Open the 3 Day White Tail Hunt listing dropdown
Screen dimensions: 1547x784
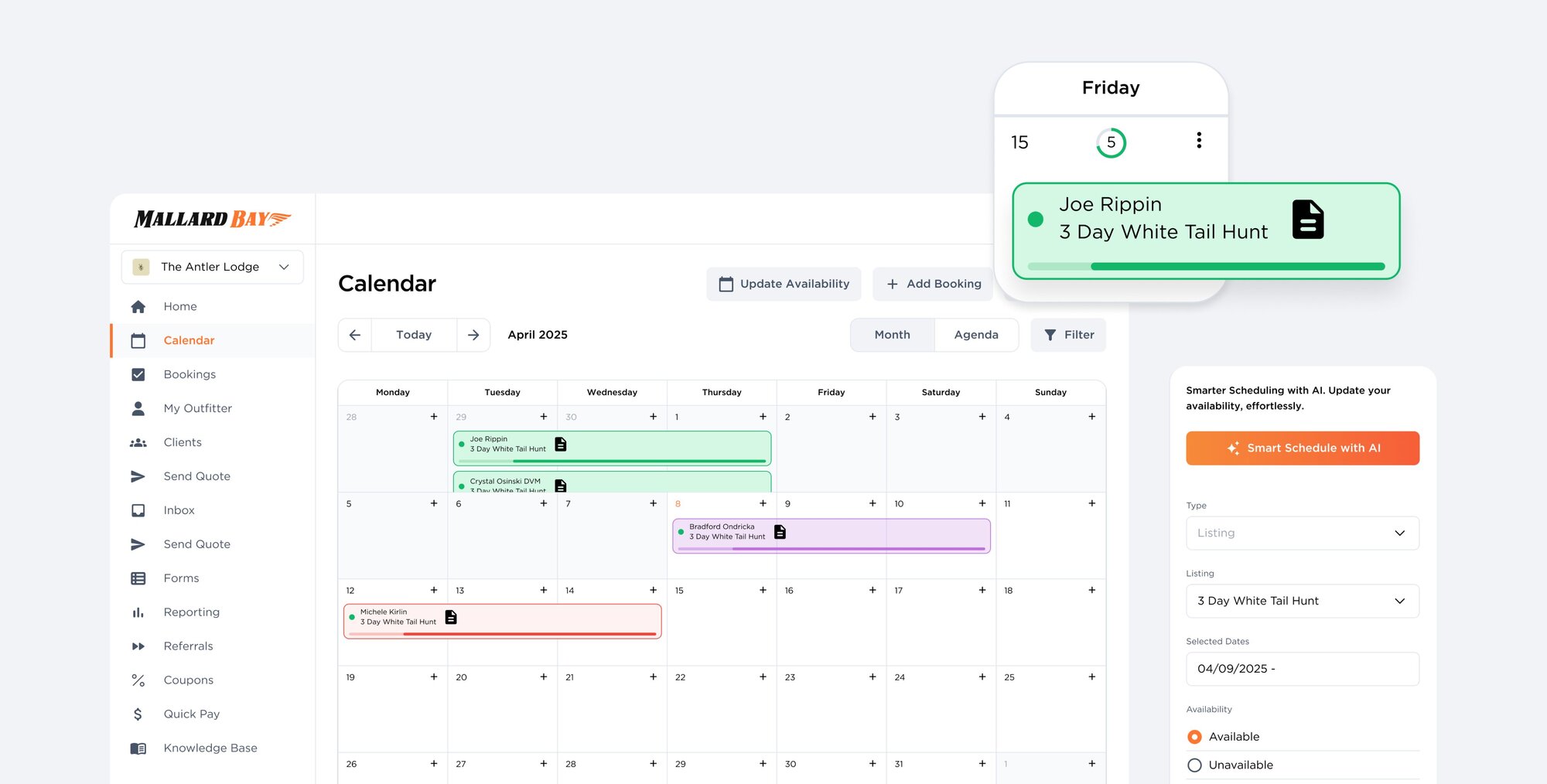tap(1302, 601)
